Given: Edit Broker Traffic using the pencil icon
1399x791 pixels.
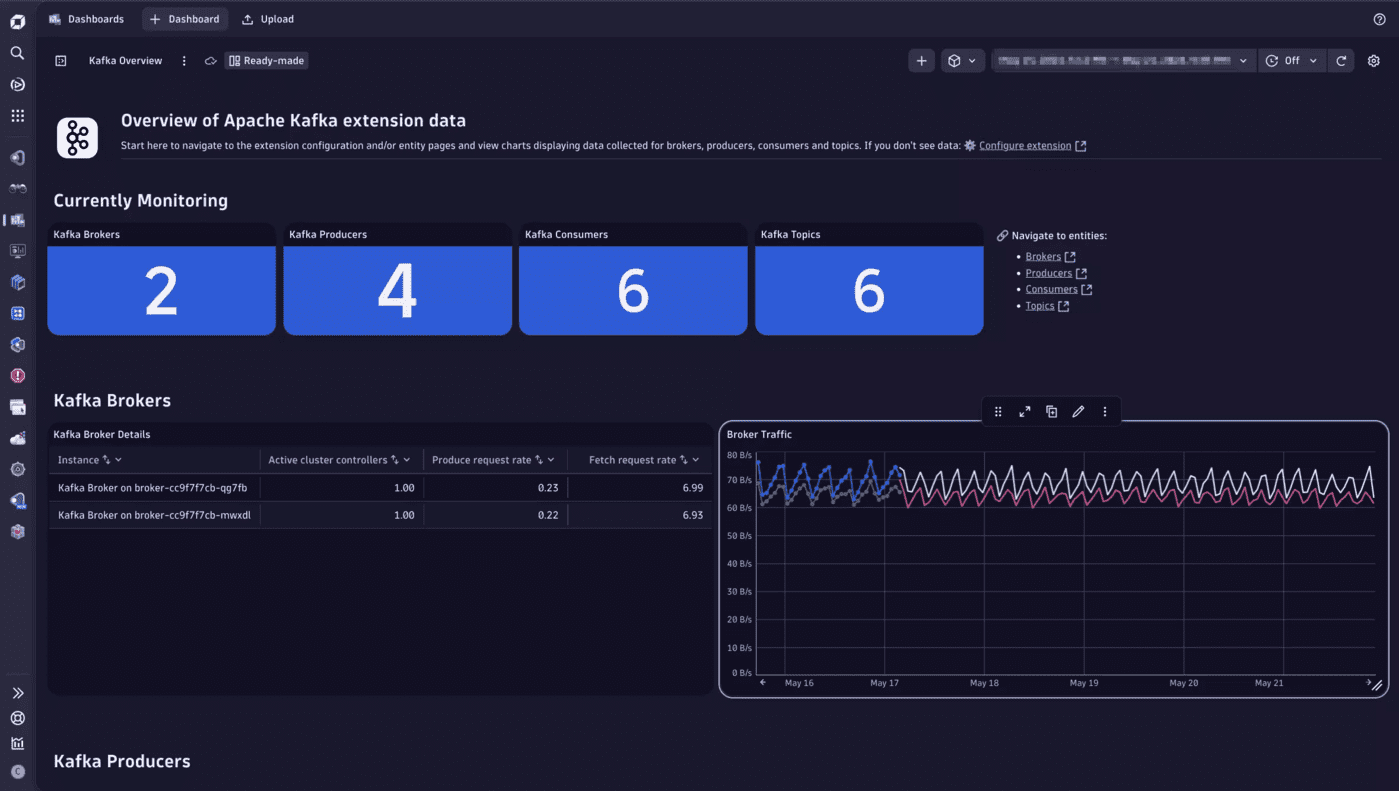Looking at the screenshot, I should 1077,411.
